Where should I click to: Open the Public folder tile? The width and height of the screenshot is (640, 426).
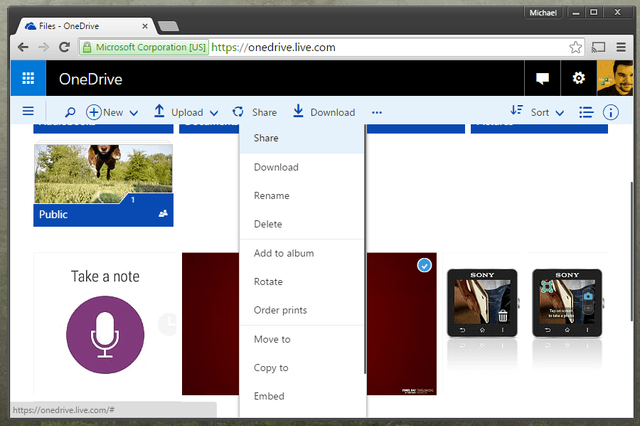pos(103,184)
